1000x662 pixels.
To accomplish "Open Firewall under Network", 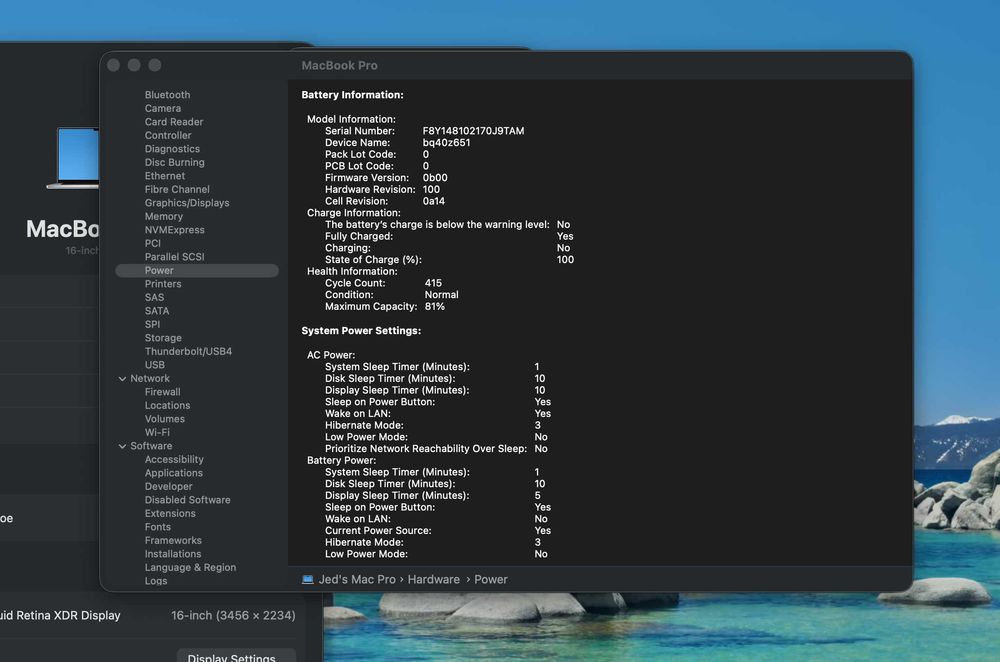I will 162,392.
